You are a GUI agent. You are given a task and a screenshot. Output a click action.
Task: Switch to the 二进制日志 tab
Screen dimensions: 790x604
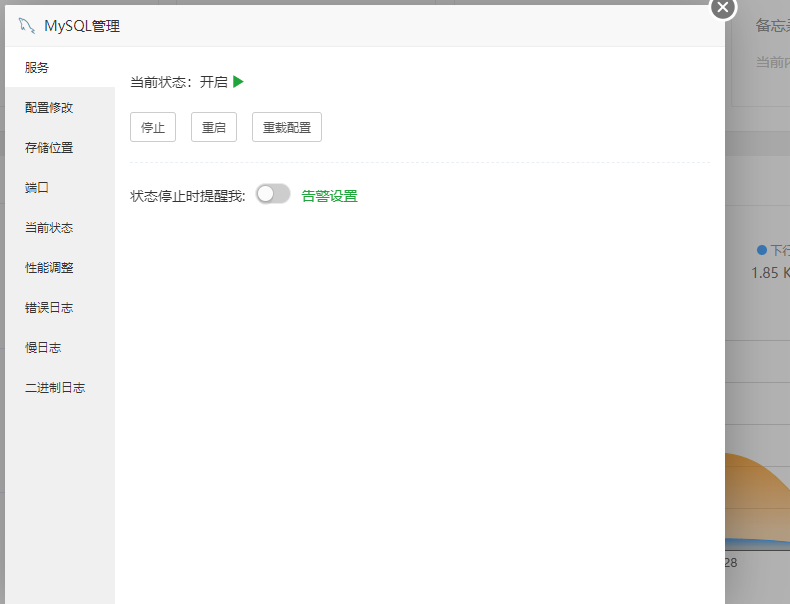pyautogui.click(x=60, y=387)
